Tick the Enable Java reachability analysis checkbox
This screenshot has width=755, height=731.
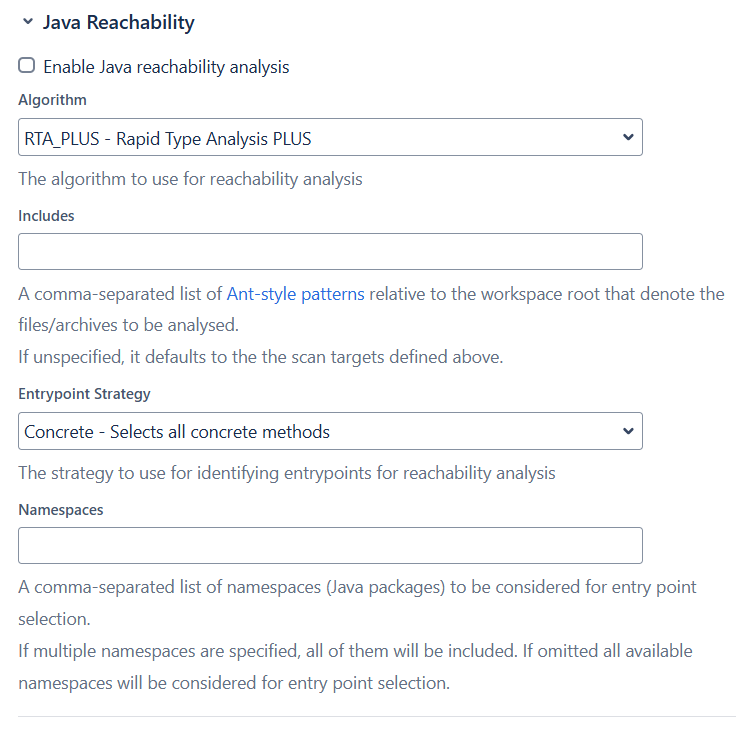point(27,66)
